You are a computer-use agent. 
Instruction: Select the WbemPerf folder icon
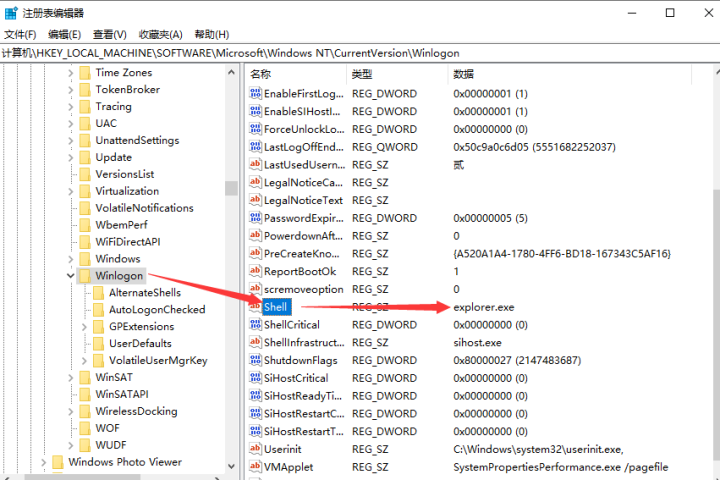(x=85, y=225)
